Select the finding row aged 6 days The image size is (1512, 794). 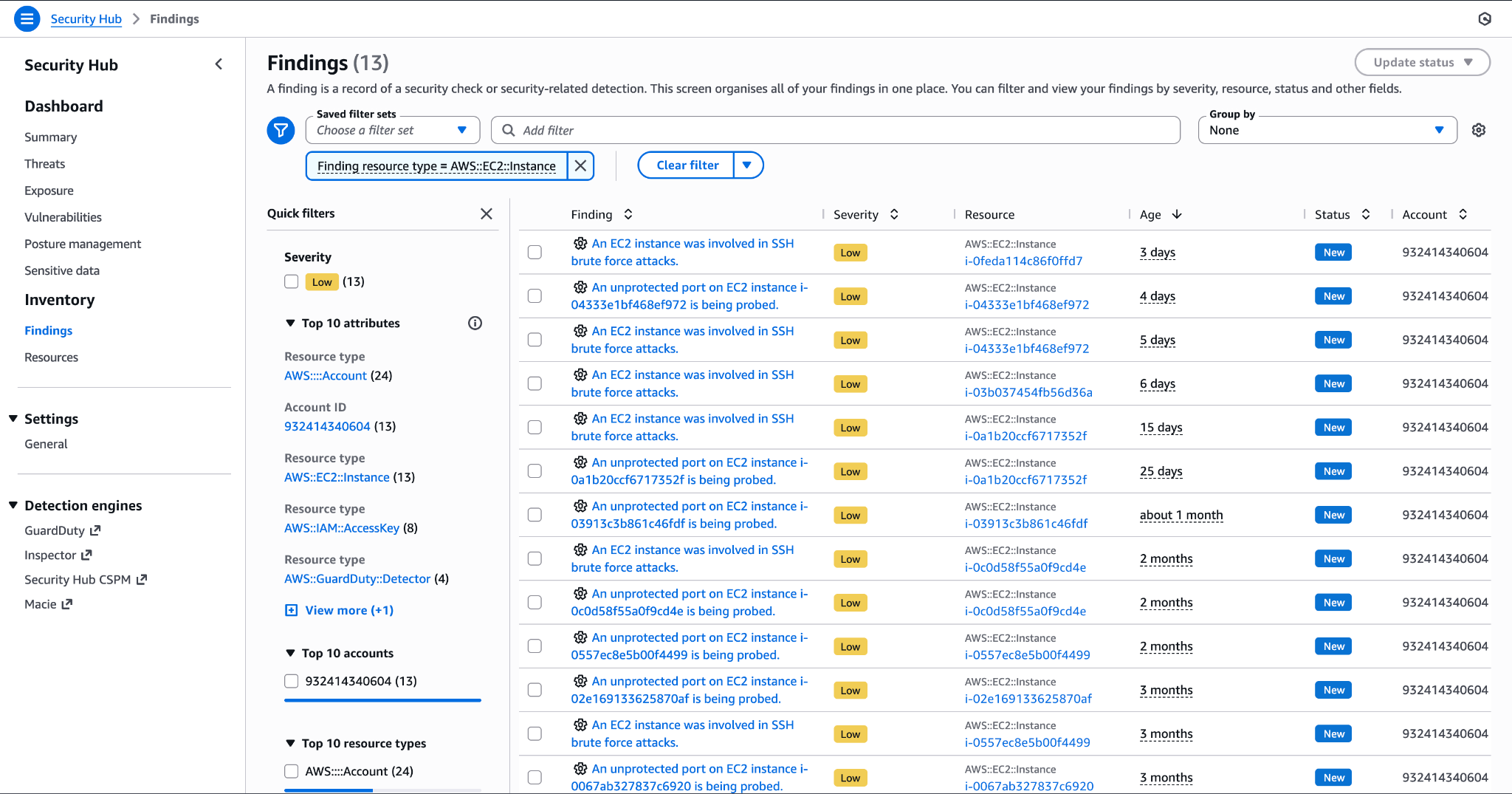(535, 383)
